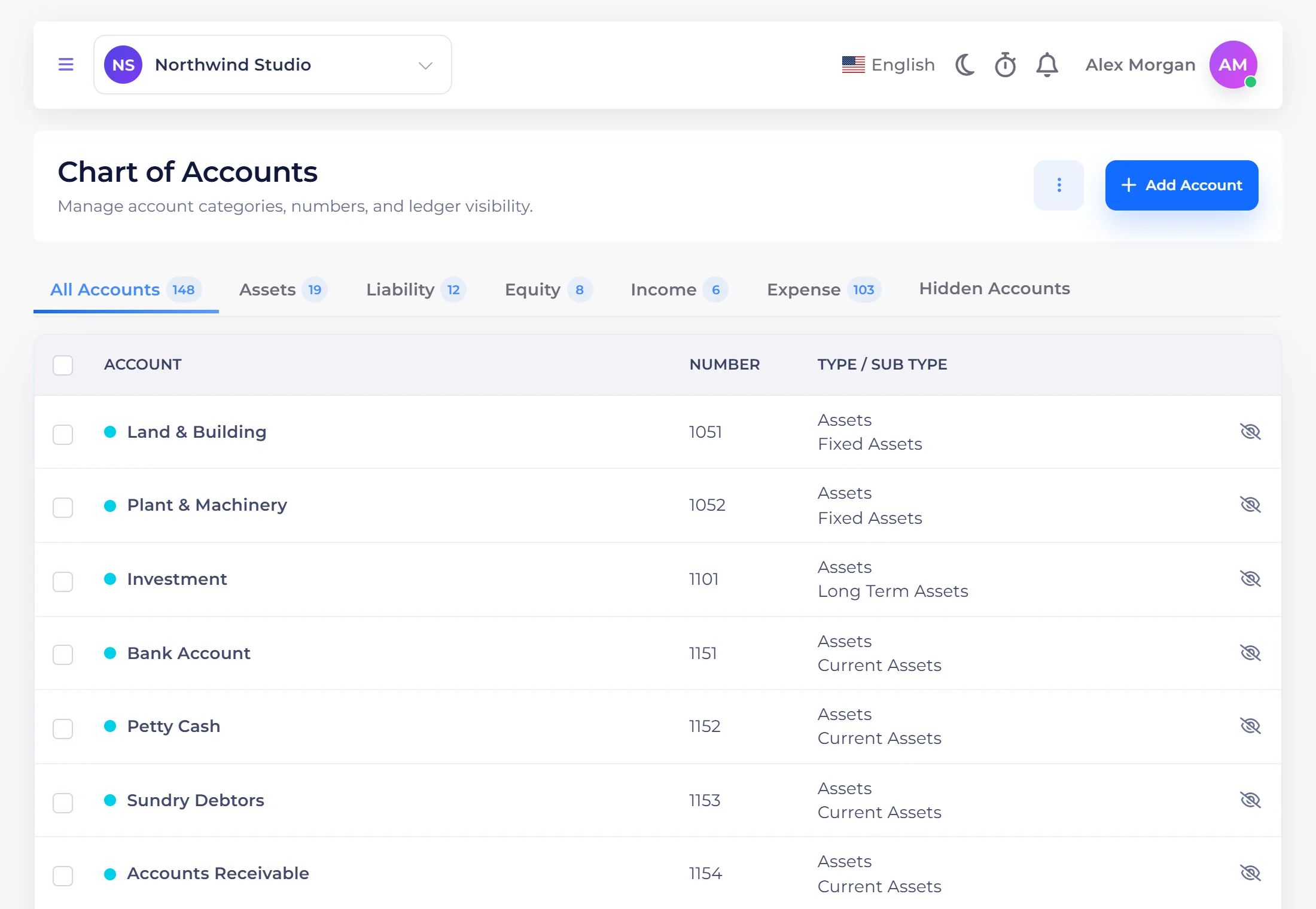The image size is (1316, 909).
Task: Open the three-dot more options menu
Action: tap(1059, 185)
